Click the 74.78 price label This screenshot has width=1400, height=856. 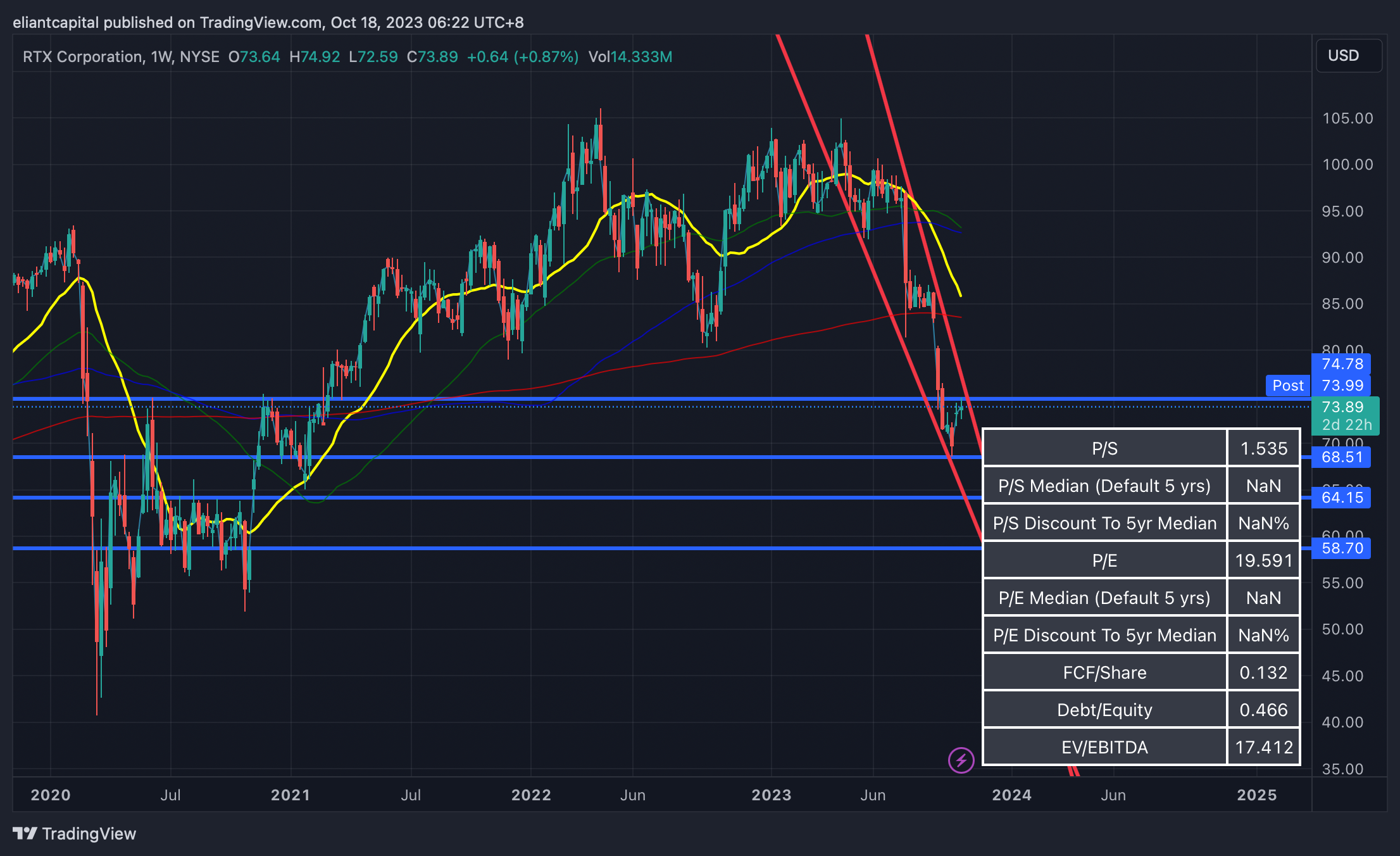[1342, 364]
